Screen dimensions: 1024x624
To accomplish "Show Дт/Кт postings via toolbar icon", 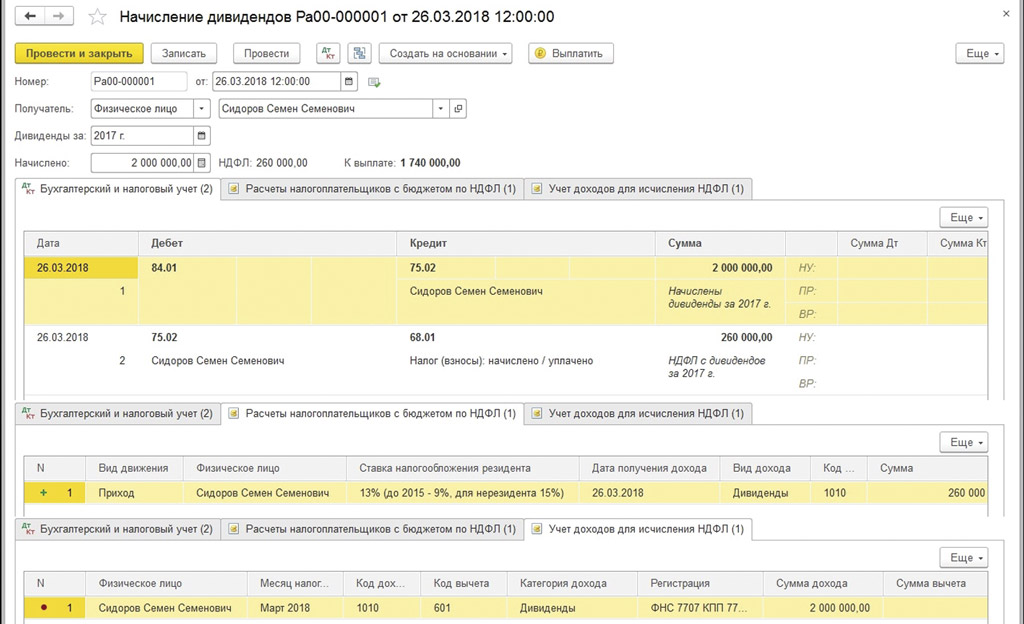I will click(328, 54).
